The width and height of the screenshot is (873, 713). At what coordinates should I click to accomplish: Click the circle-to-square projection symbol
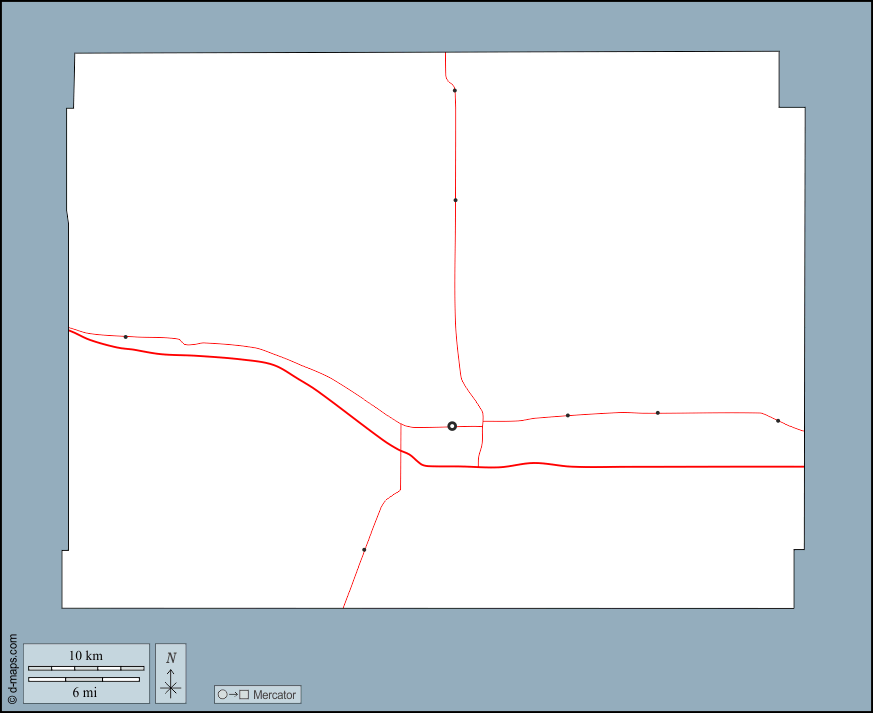tap(233, 695)
